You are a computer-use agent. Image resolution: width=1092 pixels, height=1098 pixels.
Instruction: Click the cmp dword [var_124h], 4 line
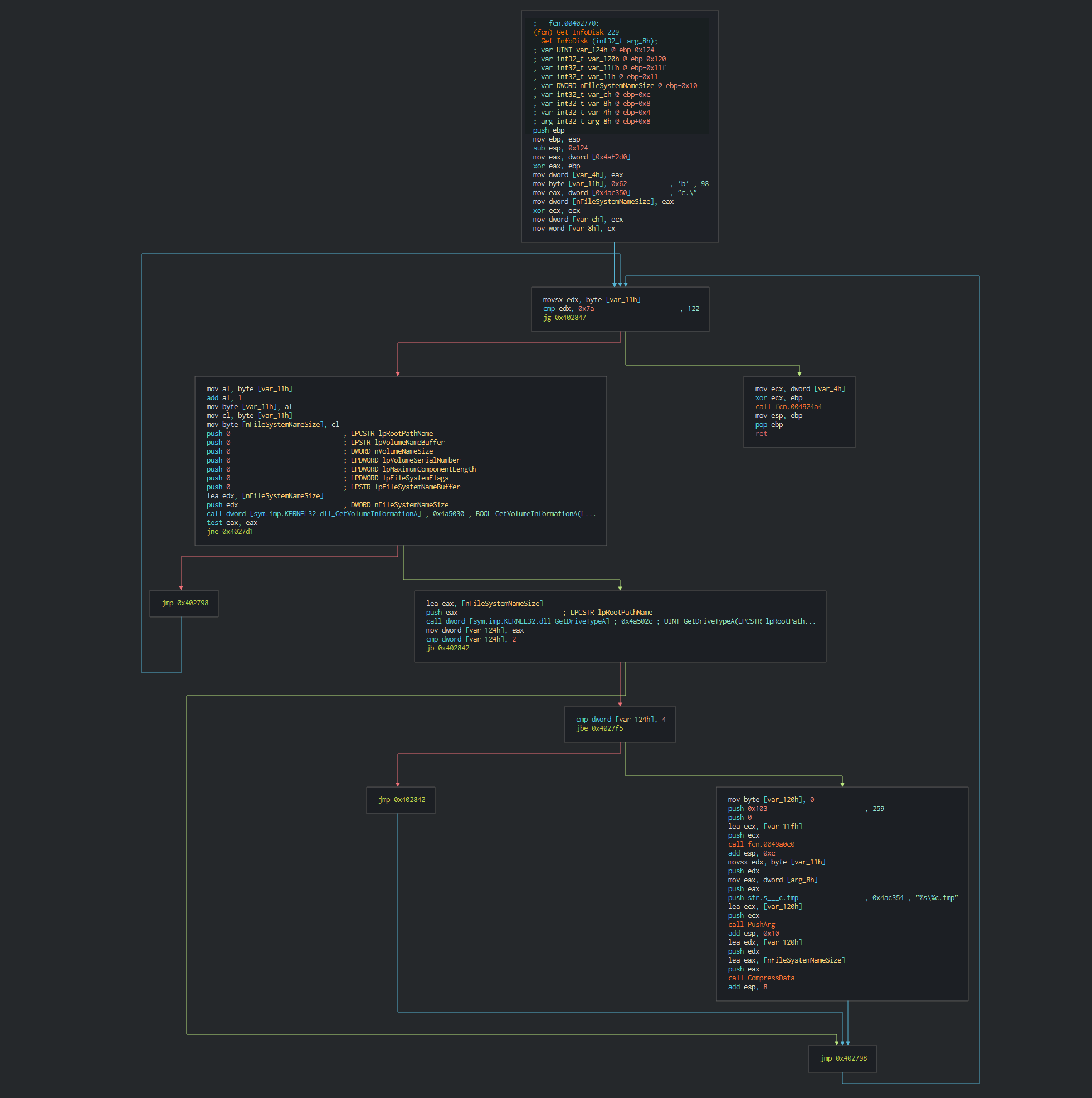pos(621,720)
